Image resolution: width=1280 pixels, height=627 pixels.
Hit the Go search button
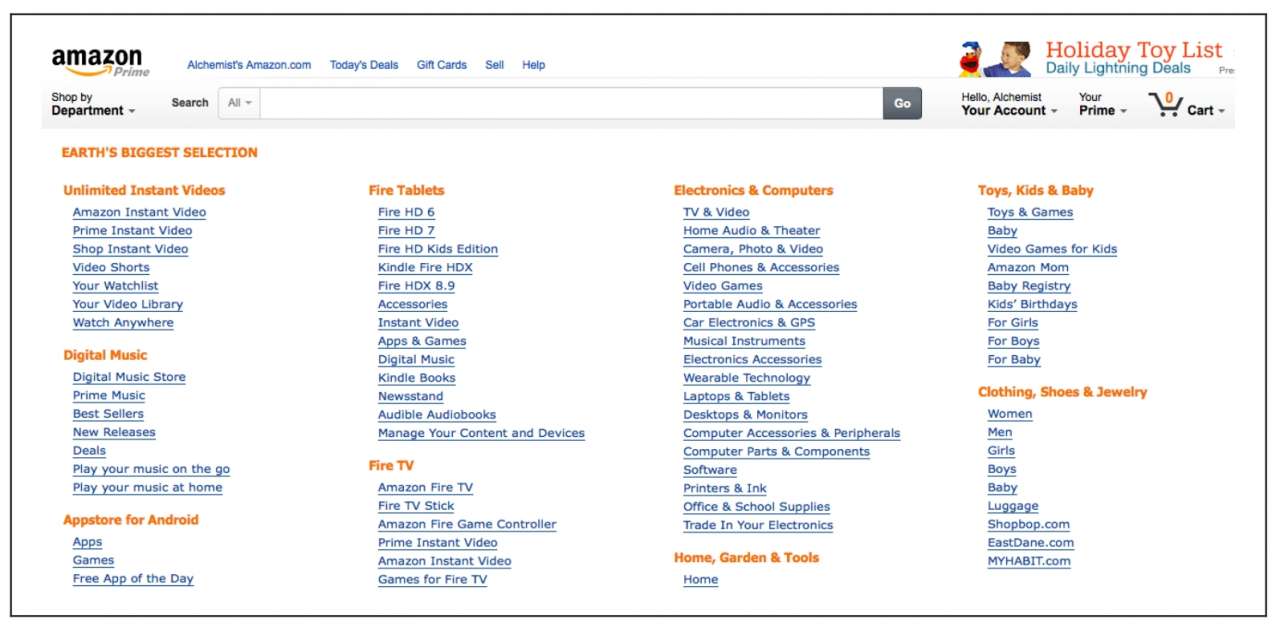point(902,103)
